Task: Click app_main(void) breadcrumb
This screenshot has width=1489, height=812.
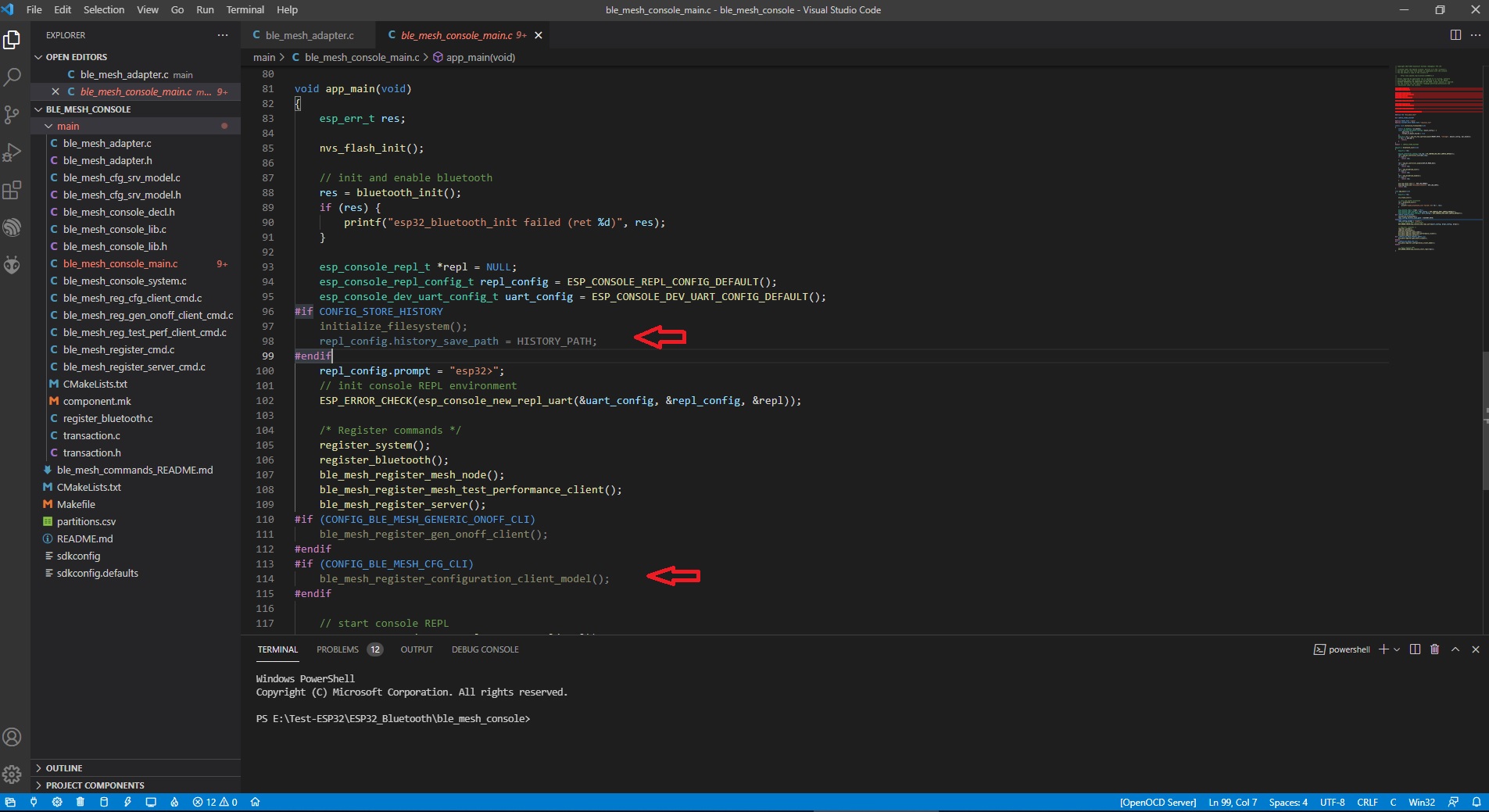Action: 474,57
